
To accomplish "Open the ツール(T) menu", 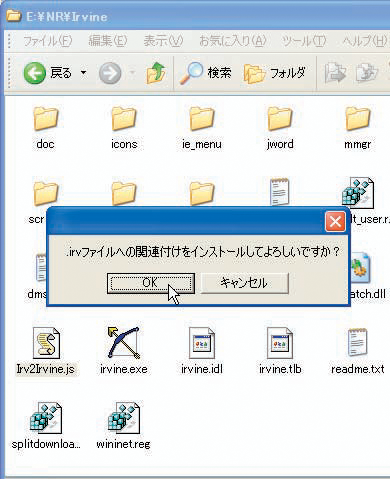I will pyautogui.click(x=304, y=41).
